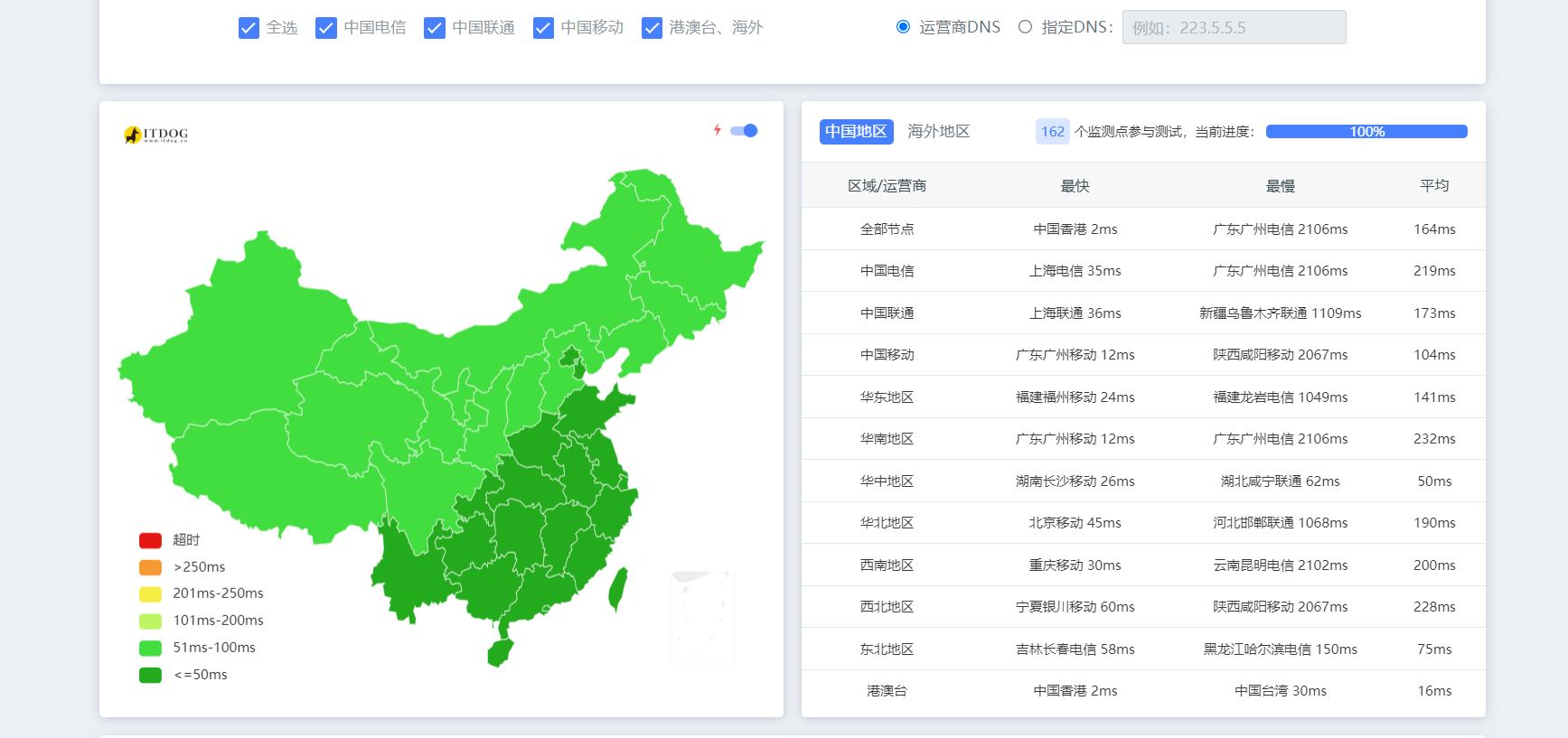Click the green 51ms-100ms legend swatch
Viewport: 1568px width, 738px height.
click(x=150, y=648)
